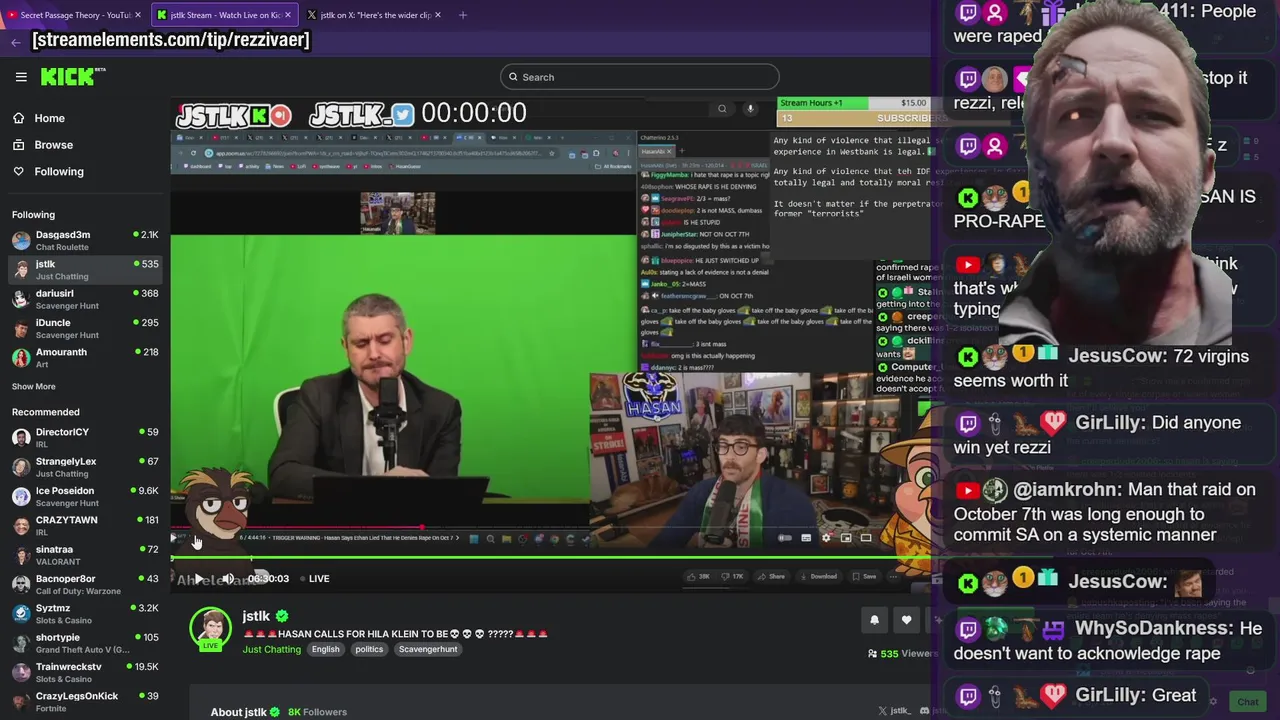Viewport: 1280px width, 720px height.
Task: Open dariusirl Scavenger Hunt channel
Action: (x=85, y=299)
